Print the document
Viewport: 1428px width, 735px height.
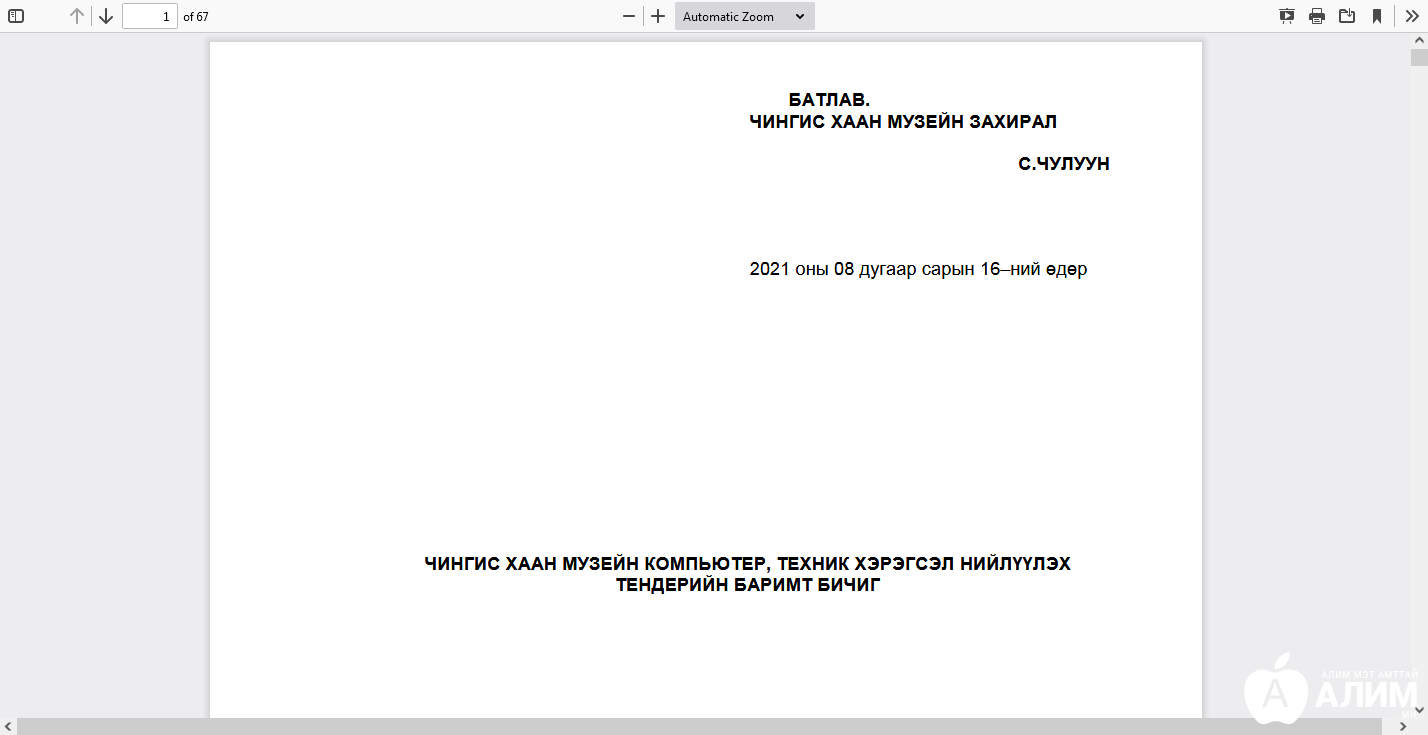[x=1317, y=16]
